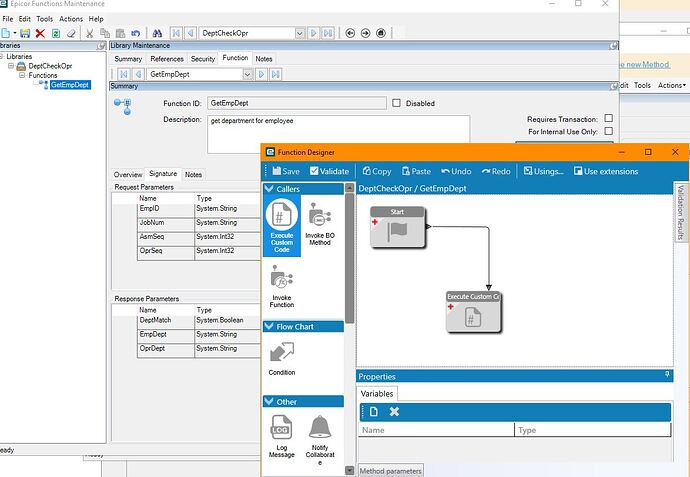This screenshot has height=477, width=690.
Task: Click Use extensions in Function Designer
Action: (606, 171)
